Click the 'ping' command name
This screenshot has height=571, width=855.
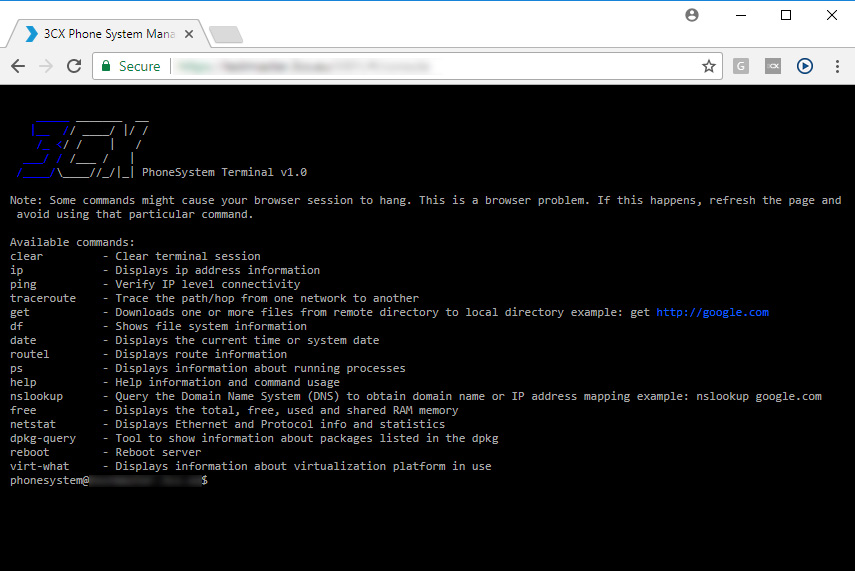pyautogui.click(x=23, y=284)
